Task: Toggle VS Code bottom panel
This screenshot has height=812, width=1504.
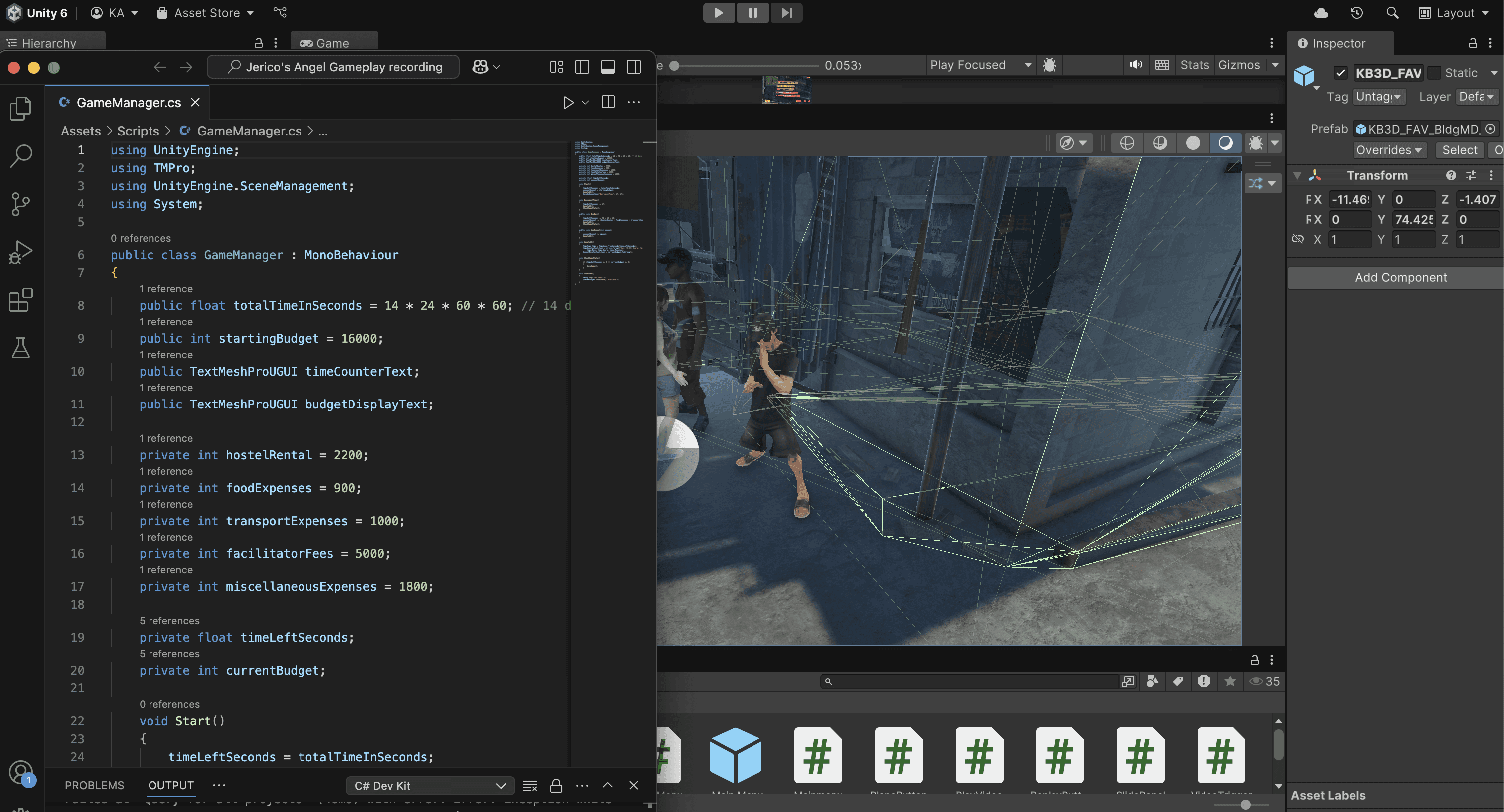Action: click(x=608, y=67)
